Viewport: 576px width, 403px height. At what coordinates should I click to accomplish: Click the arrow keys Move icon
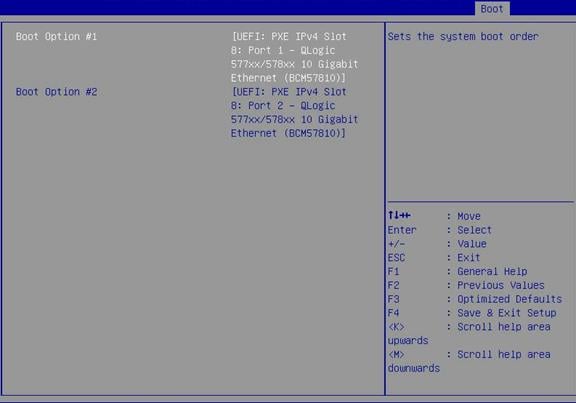tap(399, 215)
